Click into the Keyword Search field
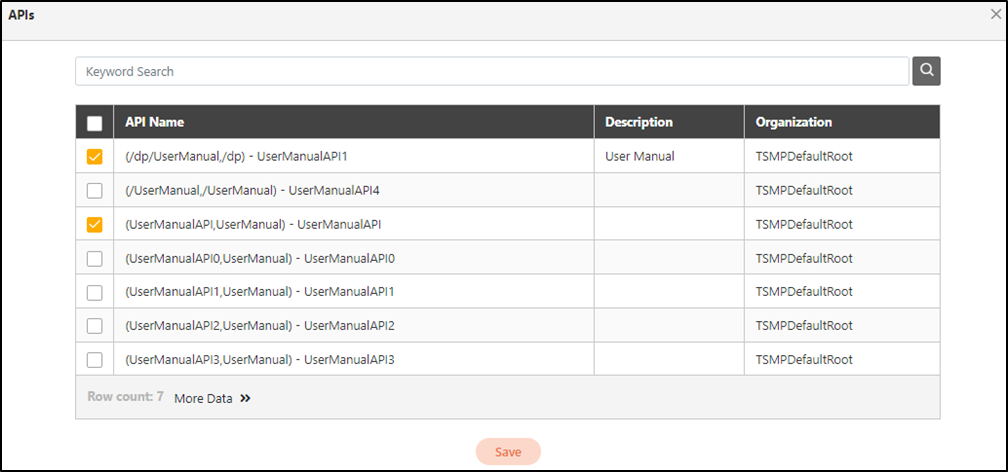Image resolution: width=1008 pixels, height=472 pixels. 492,71
